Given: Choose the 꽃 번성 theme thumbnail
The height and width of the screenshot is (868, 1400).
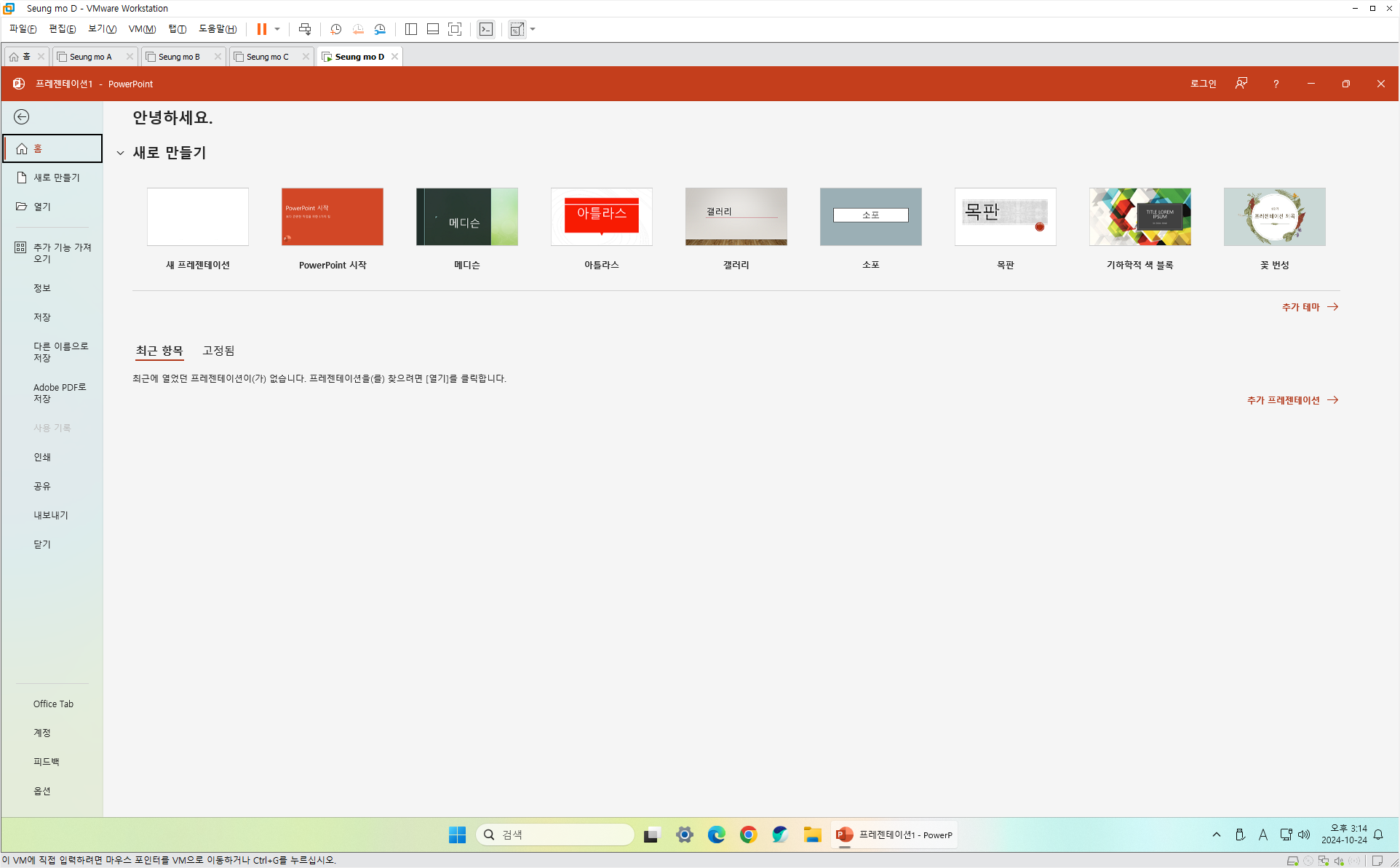Looking at the screenshot, I should [x=1275, y=217].
